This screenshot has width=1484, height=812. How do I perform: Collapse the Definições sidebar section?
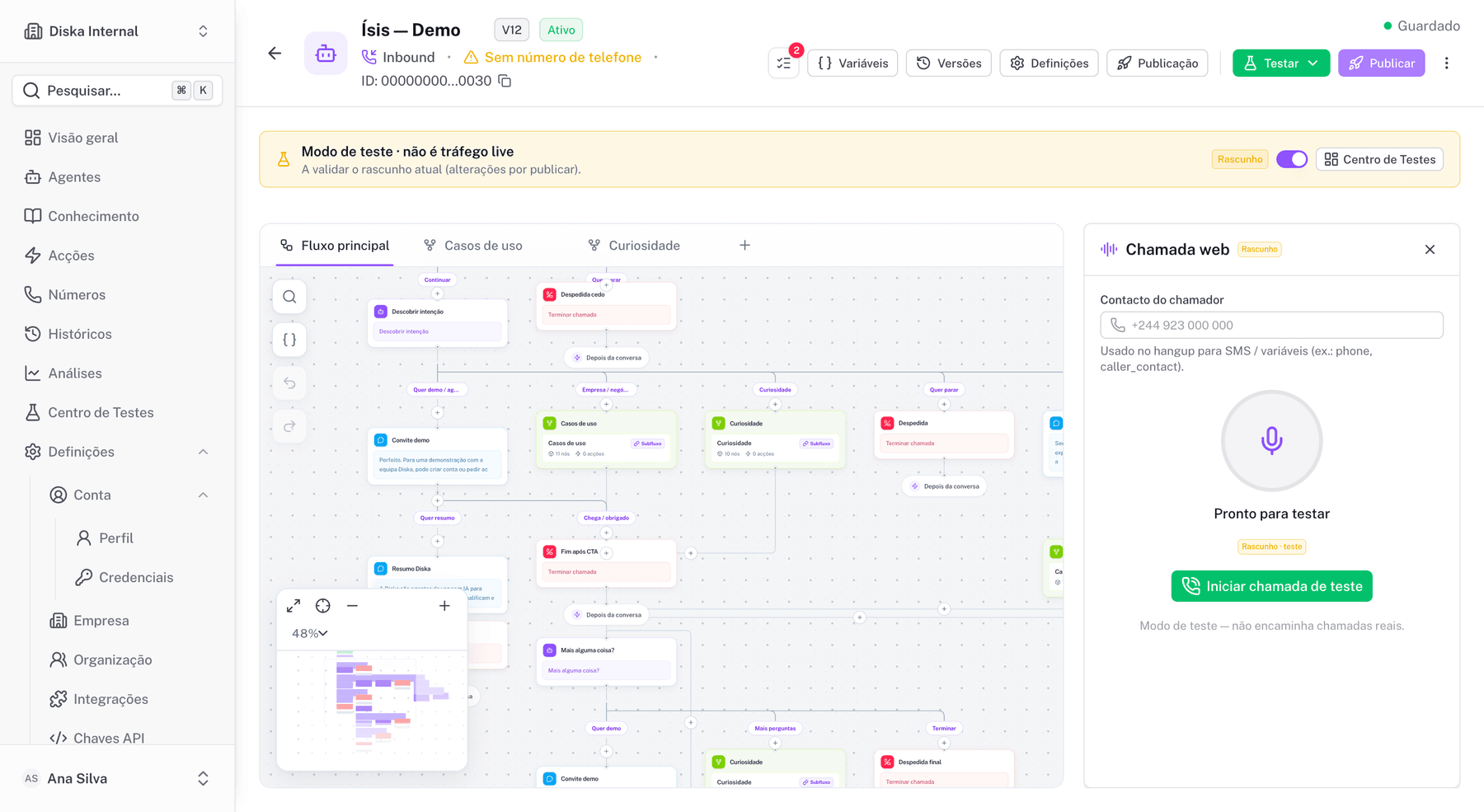[203, 452]
